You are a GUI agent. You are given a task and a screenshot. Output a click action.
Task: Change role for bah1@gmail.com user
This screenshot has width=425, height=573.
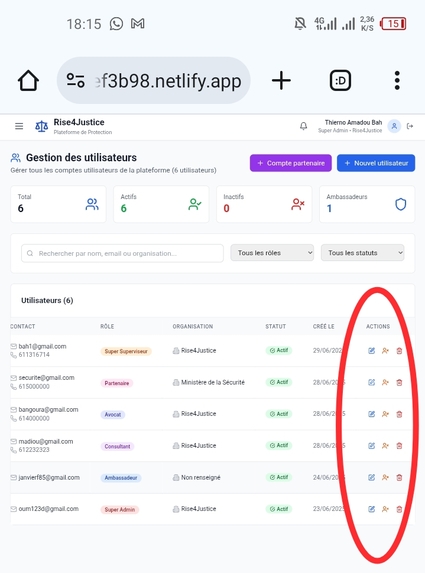point(385,351)
